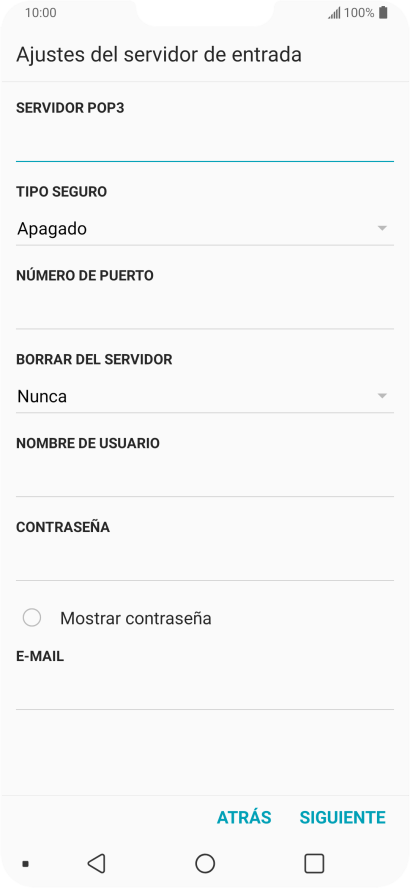Expand the Borrar del servidor dropdown arrow
Image resolution: width=410 pixels, height=888 pixels.
click(382, 396)
